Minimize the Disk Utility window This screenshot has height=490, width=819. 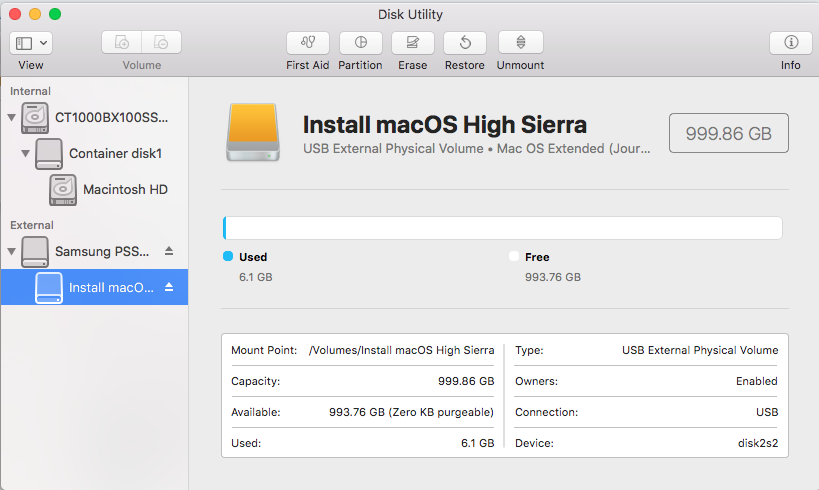point(35,14)
